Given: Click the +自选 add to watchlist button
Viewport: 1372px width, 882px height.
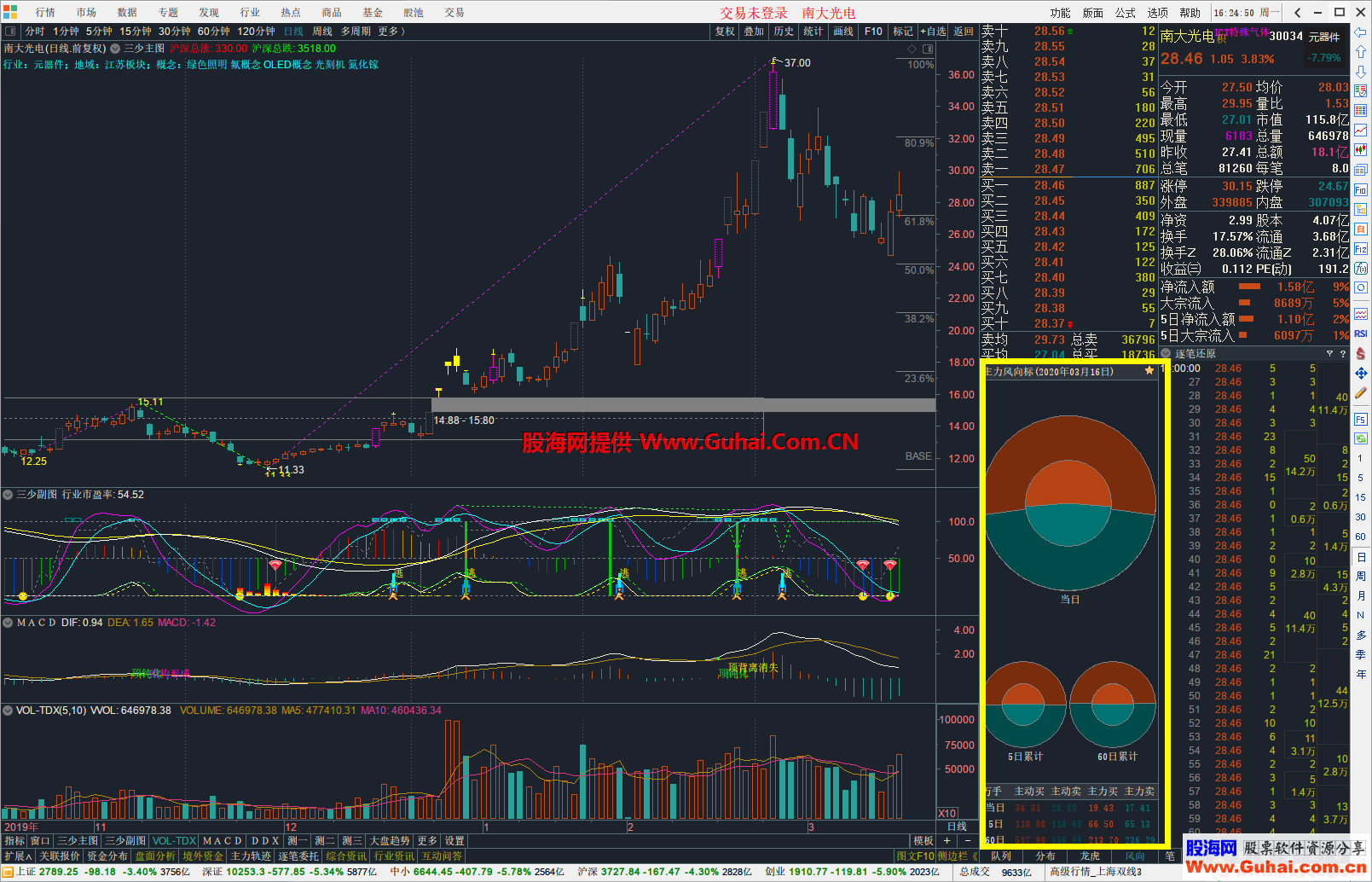Looking at the screenshot, I should pos(934,32).
